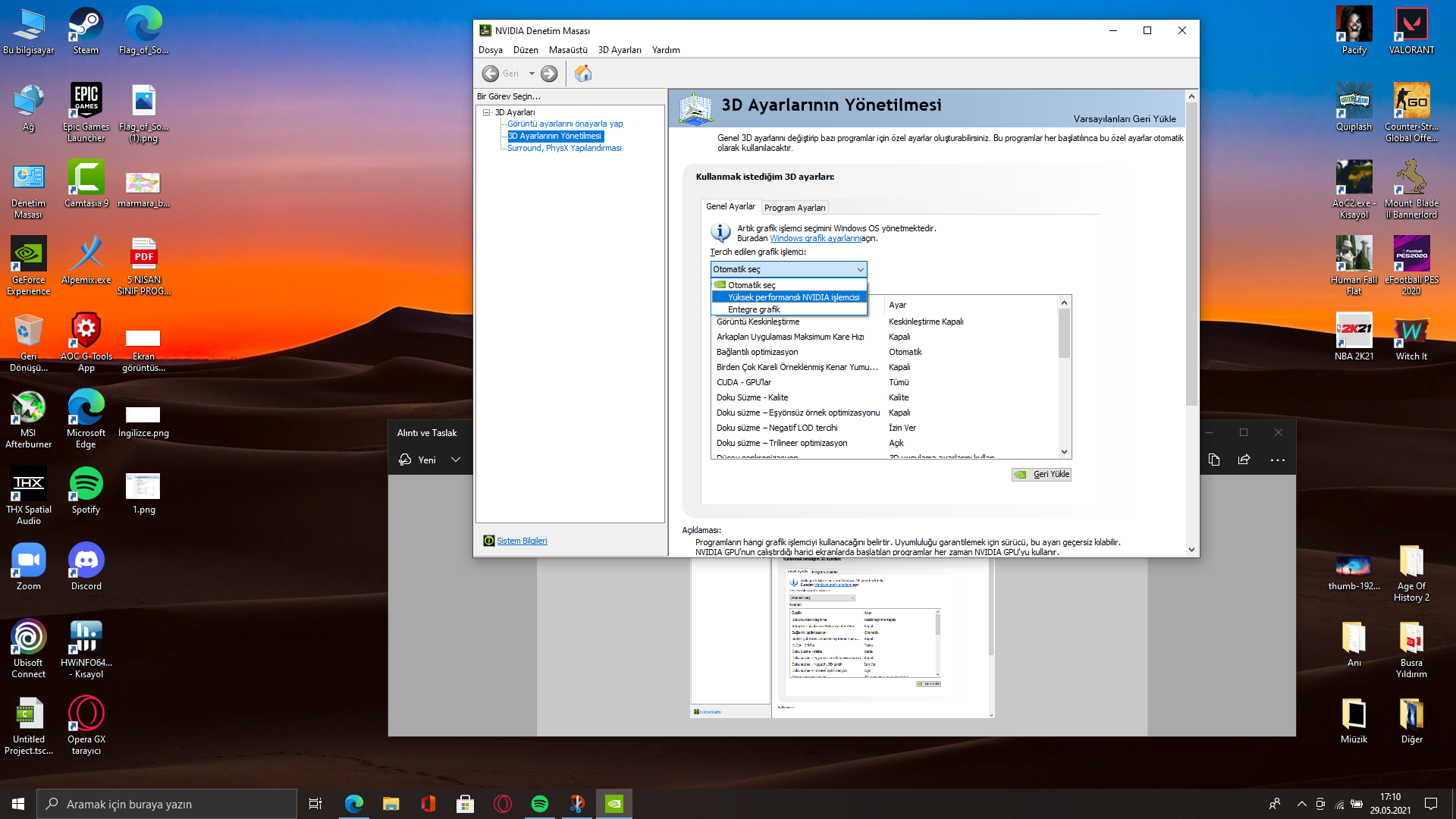
Task: Expand the Yeni dropdown in Alıntı ve Taslak
Action: pyautogui.click(x=456, y=460)
